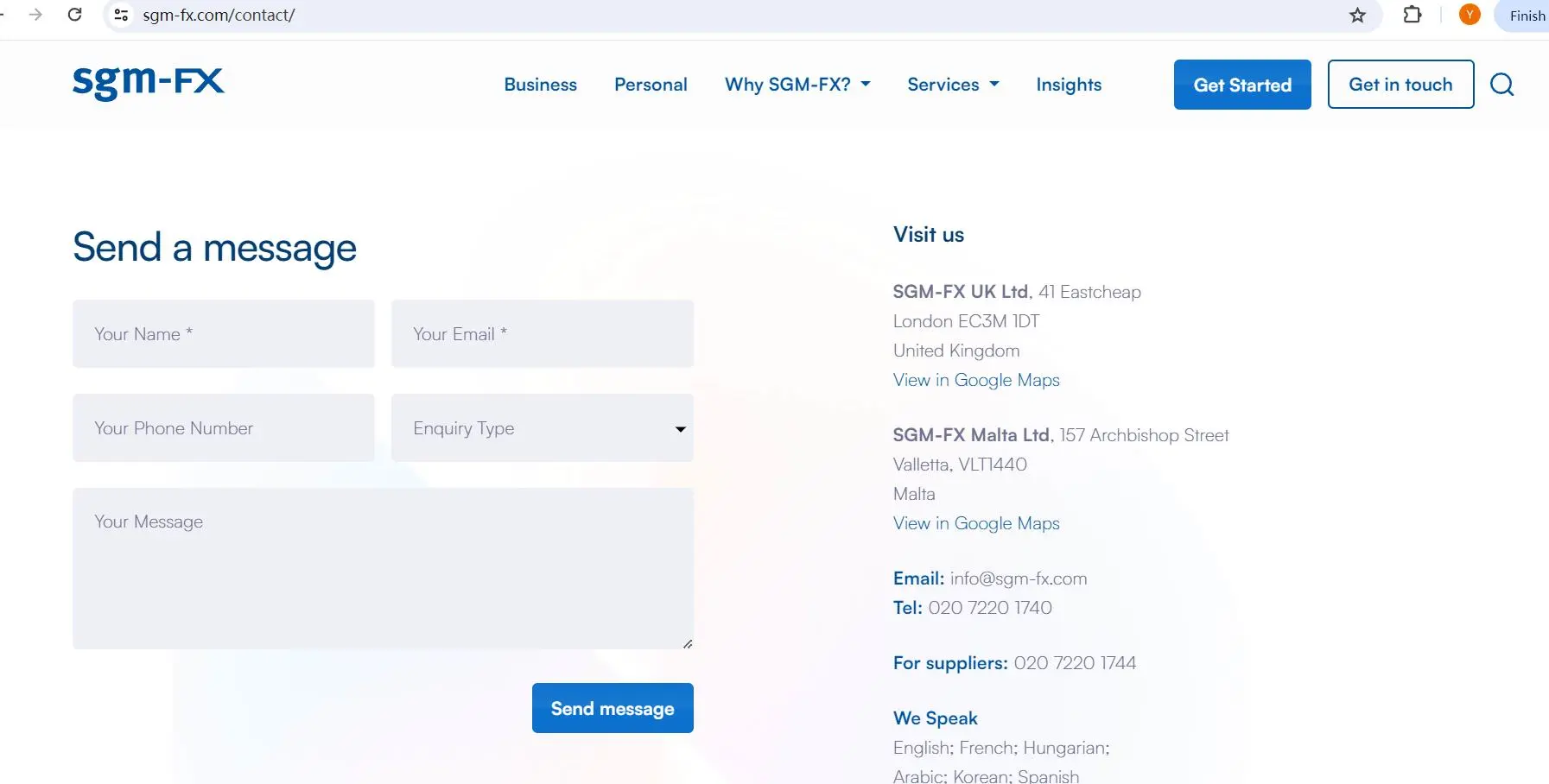Viewport: 1549px width, 784px height.
Task: Focus the Your Name field
Action: [x=224, y=334]
